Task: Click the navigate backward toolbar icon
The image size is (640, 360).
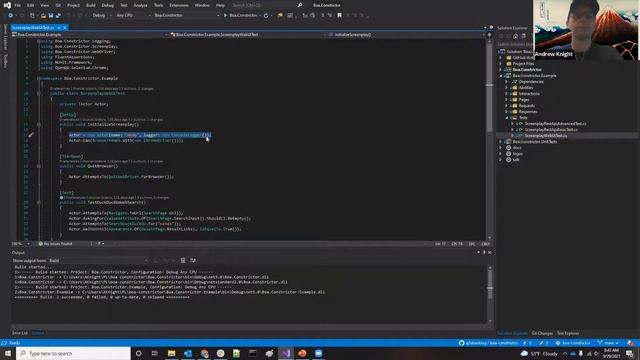Action: click(x=10, y=16)
